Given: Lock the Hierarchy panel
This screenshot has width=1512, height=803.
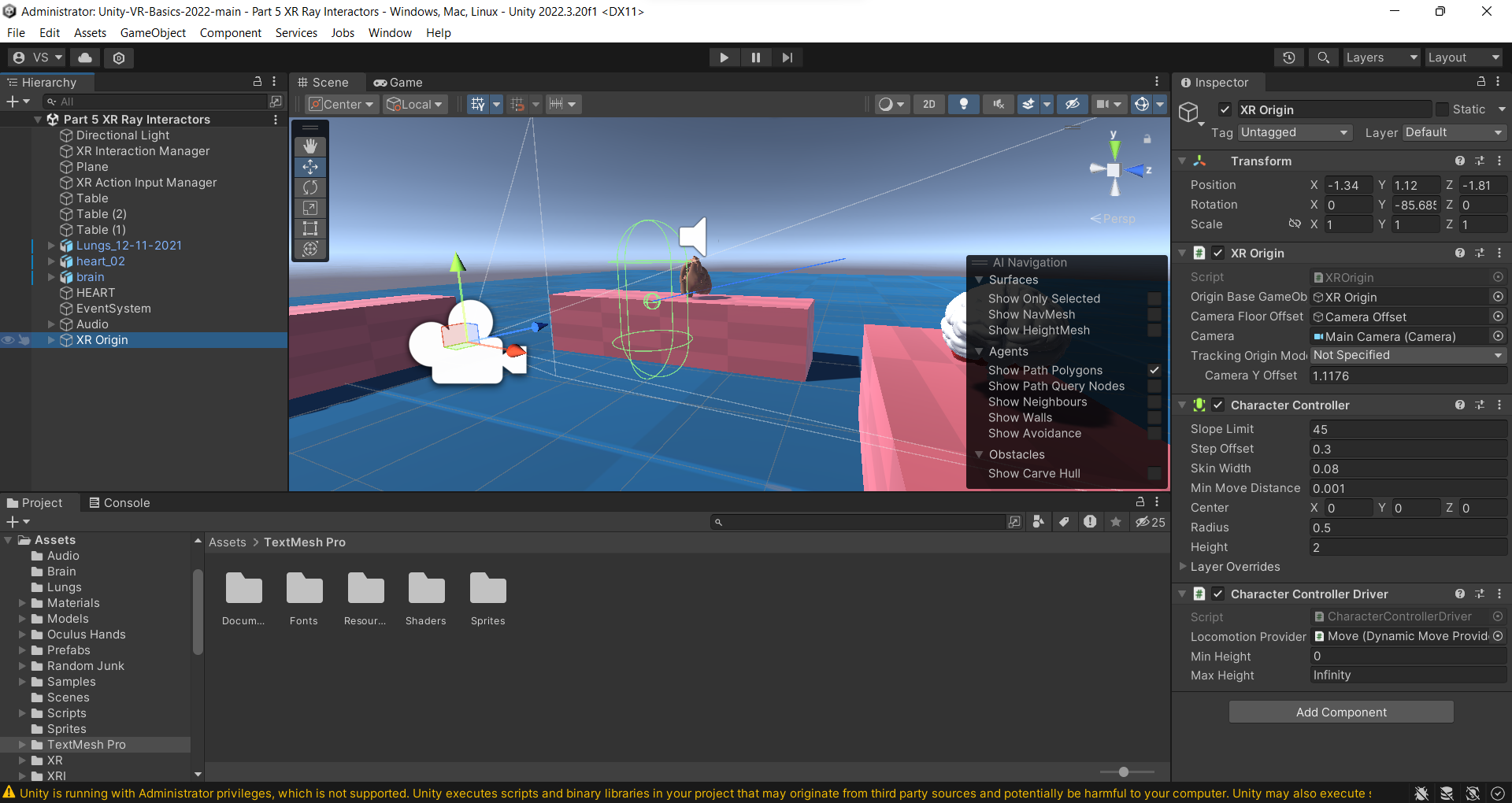Looking at the screenshot, I should pos(257,82).
